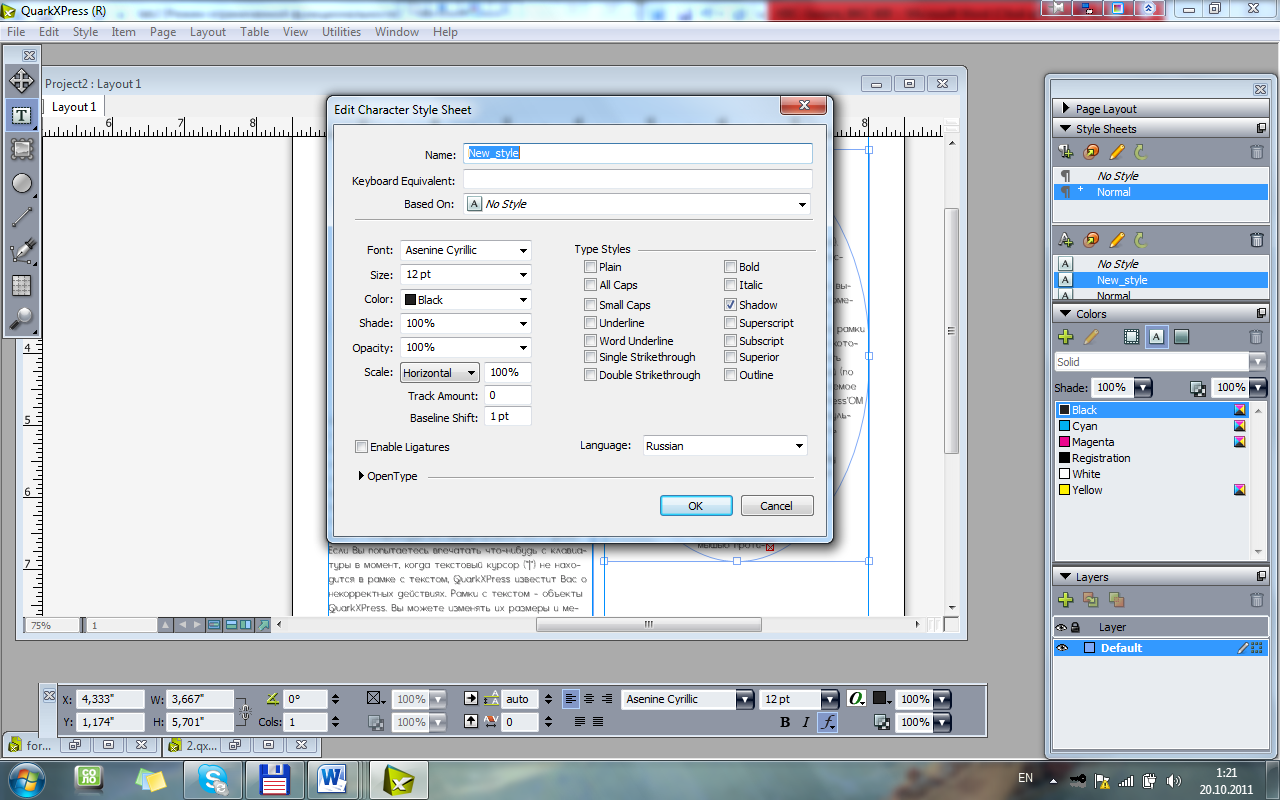
Task: Select the Item (move) tool in toolbox
Action: 21,81
